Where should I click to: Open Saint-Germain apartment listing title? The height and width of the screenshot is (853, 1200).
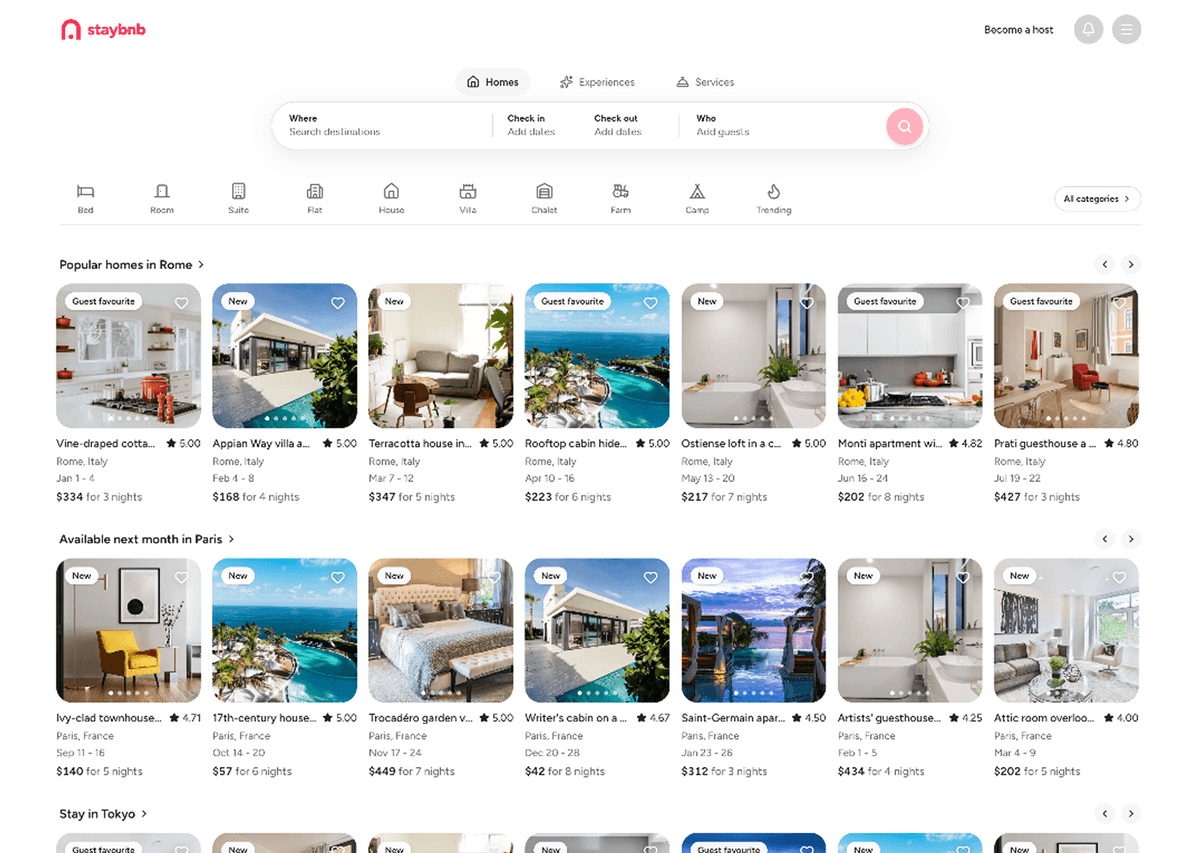733,718
